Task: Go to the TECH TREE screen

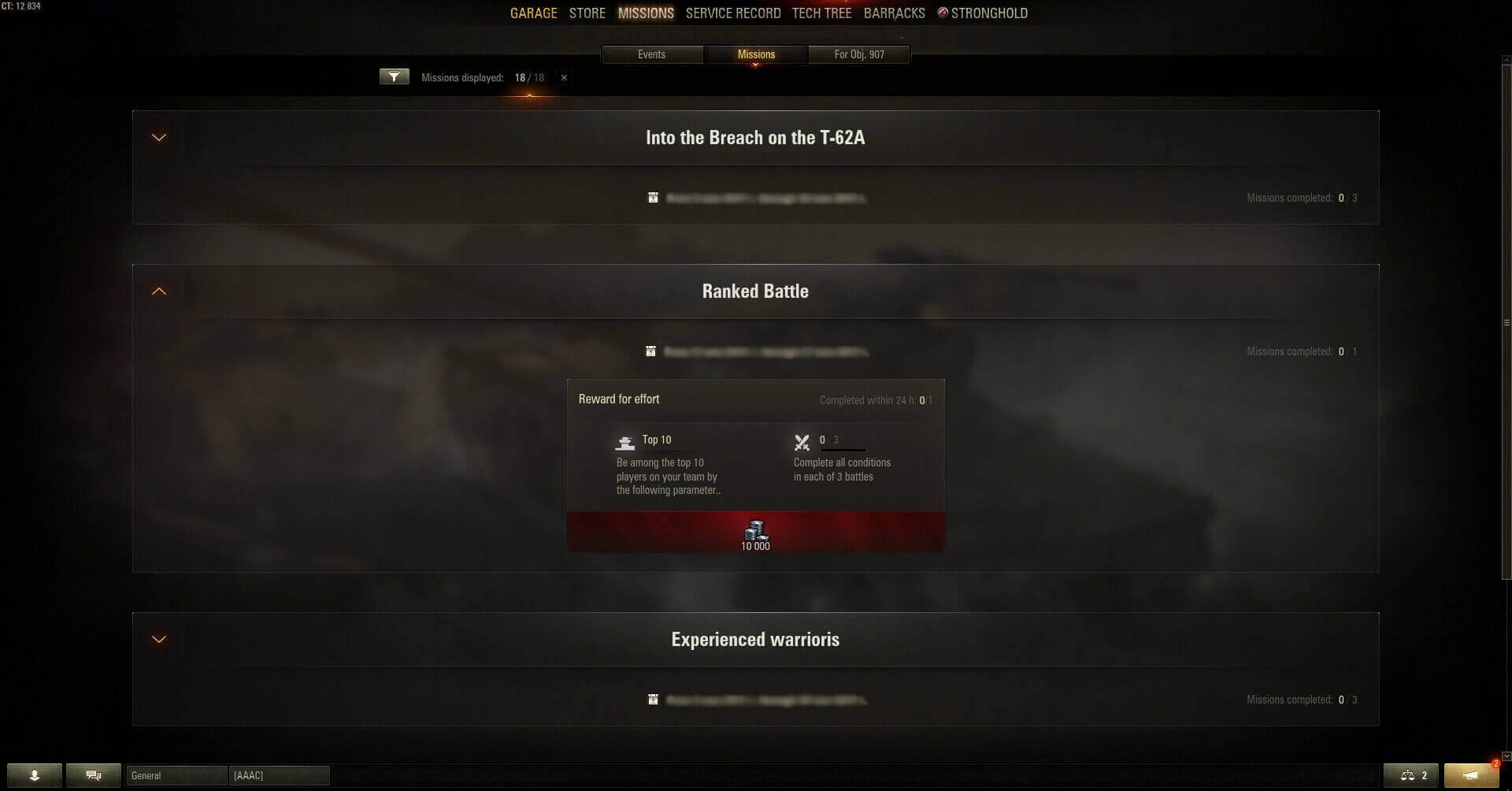Action: click(x=821, y=13)
